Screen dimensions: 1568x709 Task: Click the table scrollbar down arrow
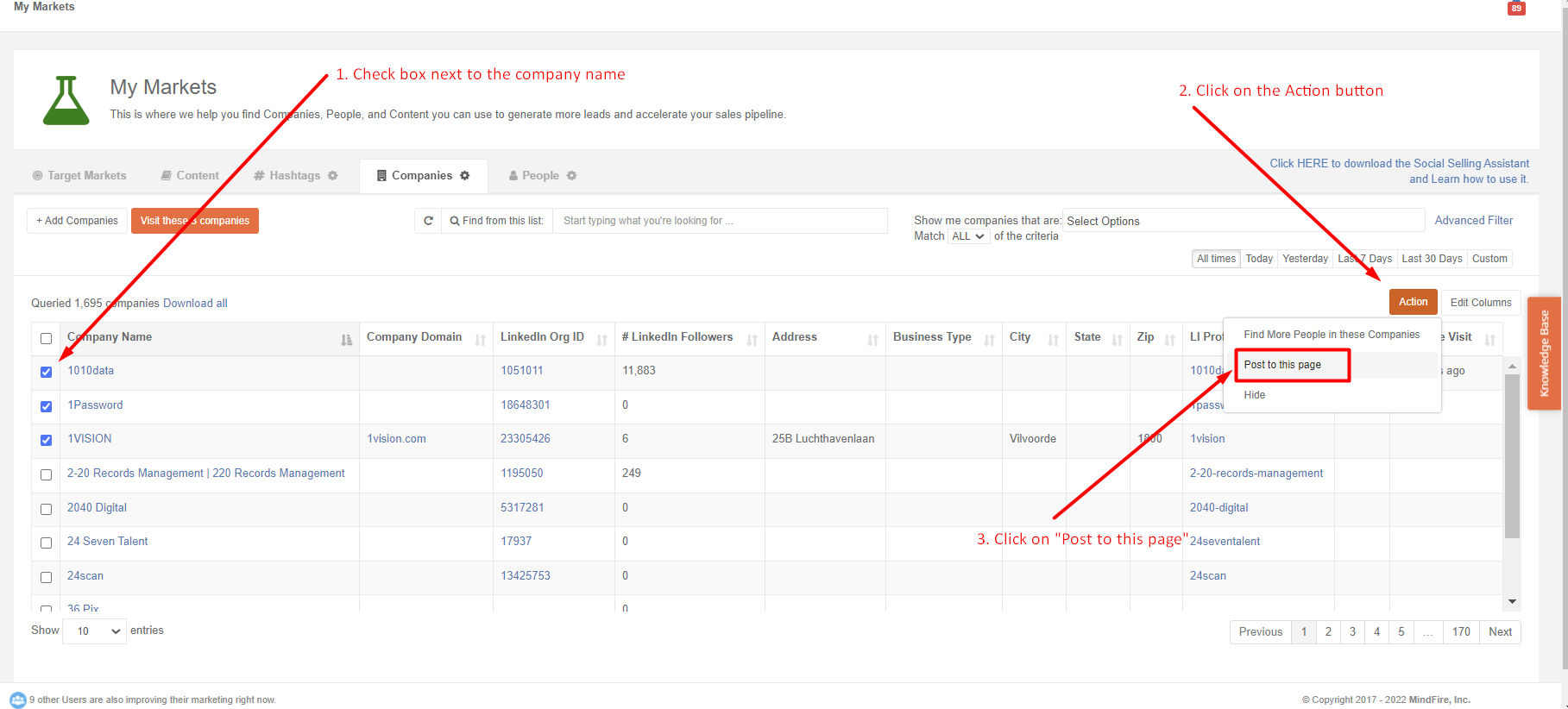pyautogui.click(x=1512, y=601)
